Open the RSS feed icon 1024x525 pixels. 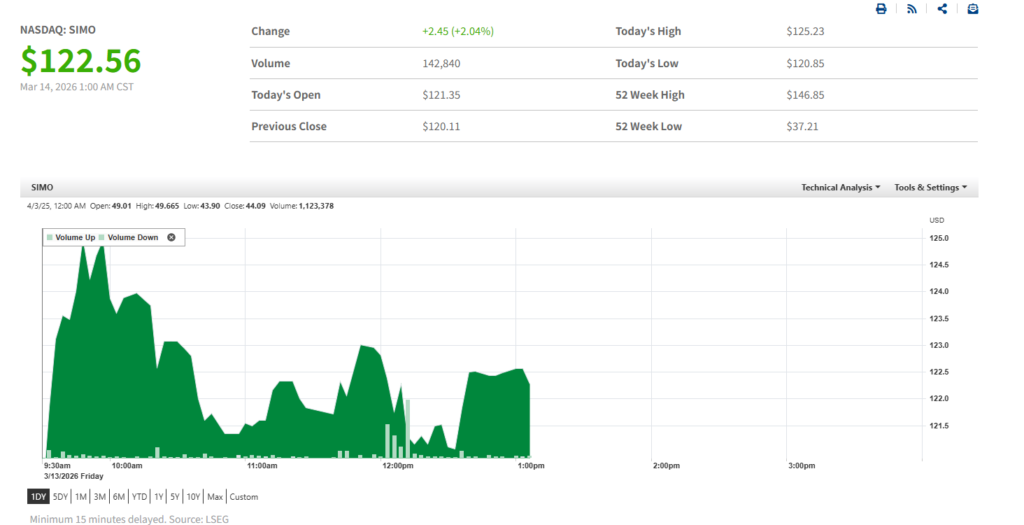coord(912,9)
